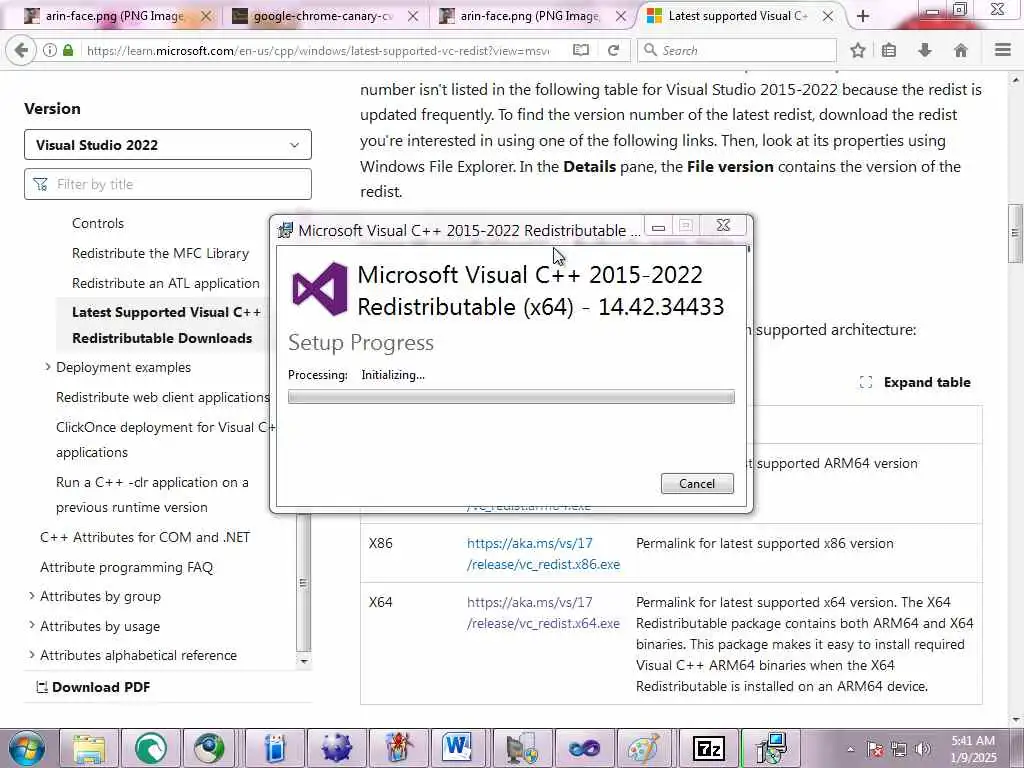Click the setup progress bar in installer

point(511,397)
